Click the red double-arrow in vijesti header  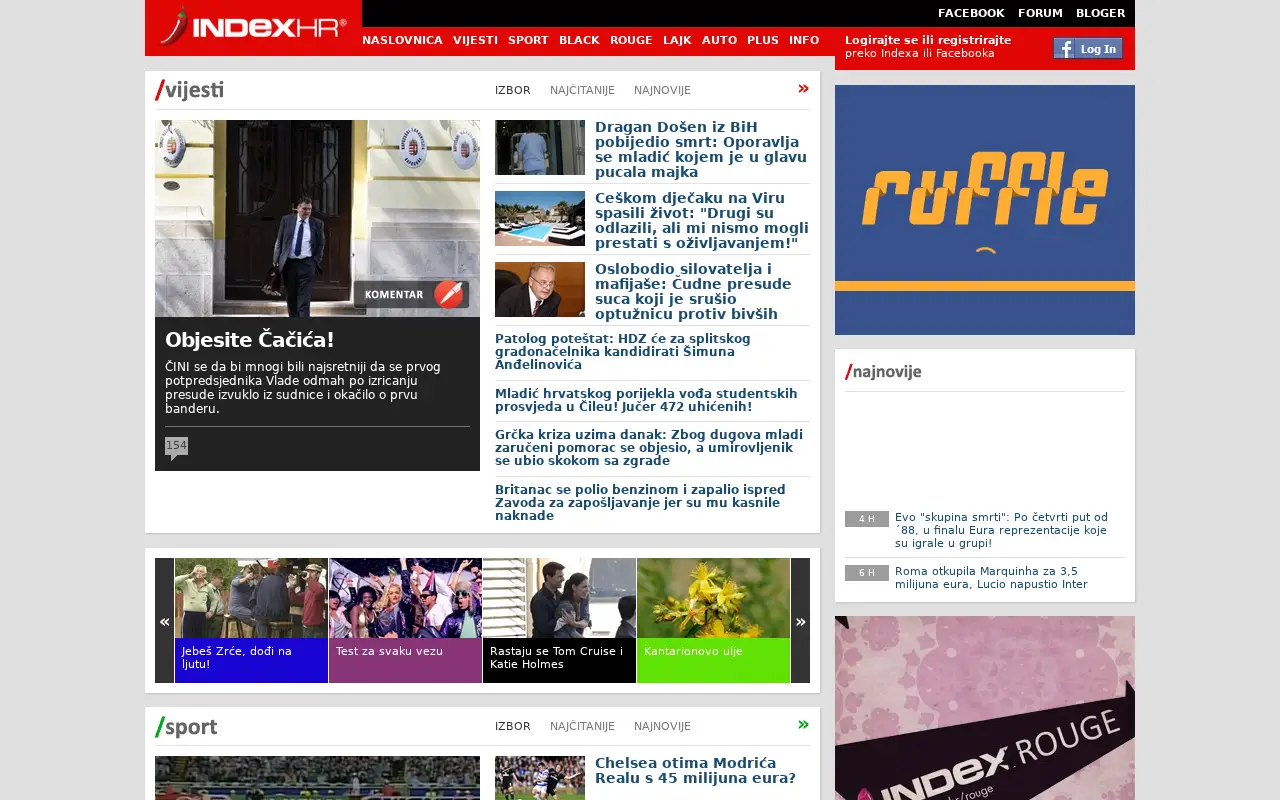click(x=803, y=89)
